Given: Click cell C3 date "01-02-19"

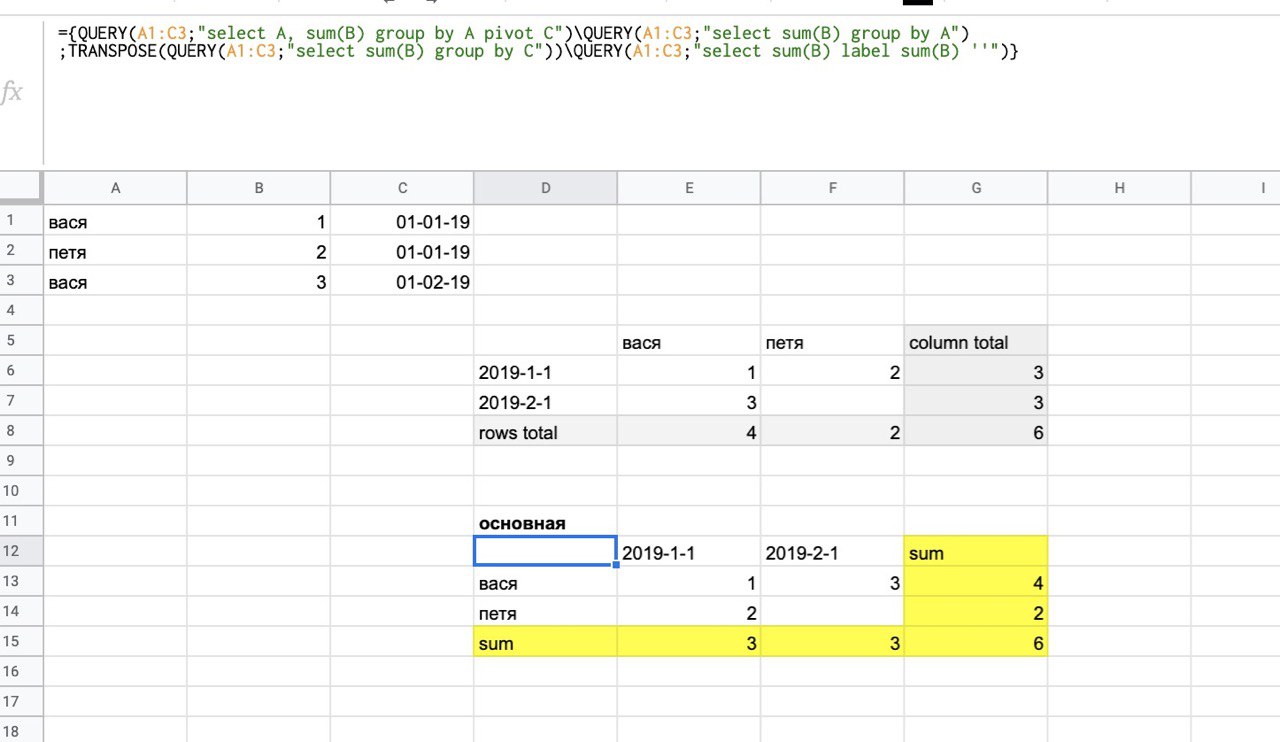Looking at the screenshot, I should click(402, 281).
